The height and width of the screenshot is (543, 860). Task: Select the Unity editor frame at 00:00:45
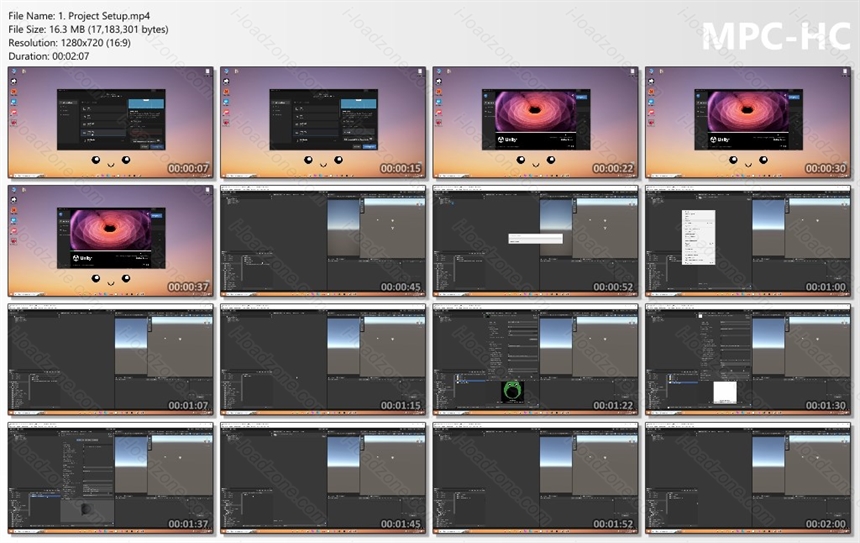pyautogui.click(x=323, y=241)
